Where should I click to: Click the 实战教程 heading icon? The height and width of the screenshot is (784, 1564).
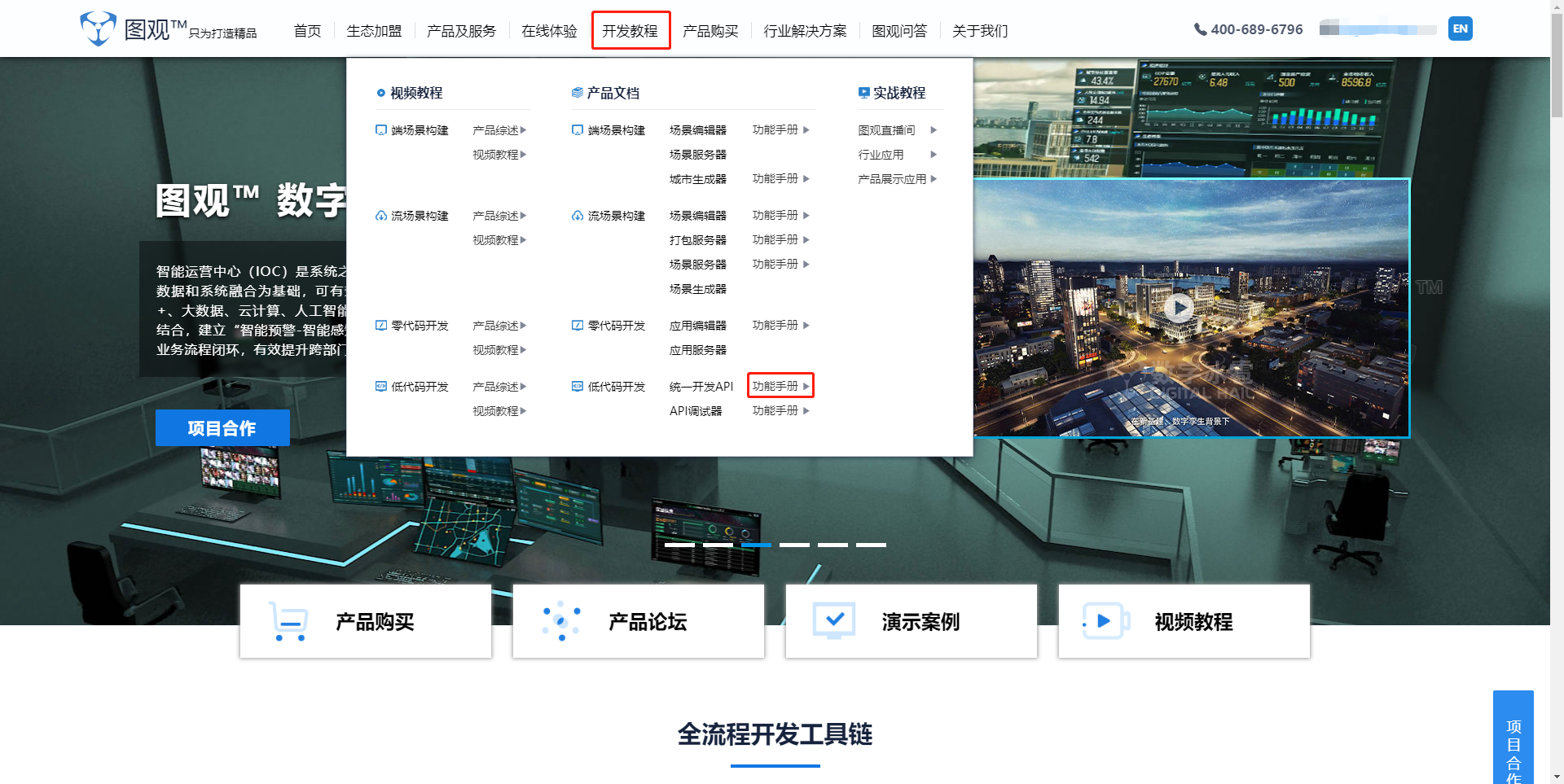pos(863,93)
